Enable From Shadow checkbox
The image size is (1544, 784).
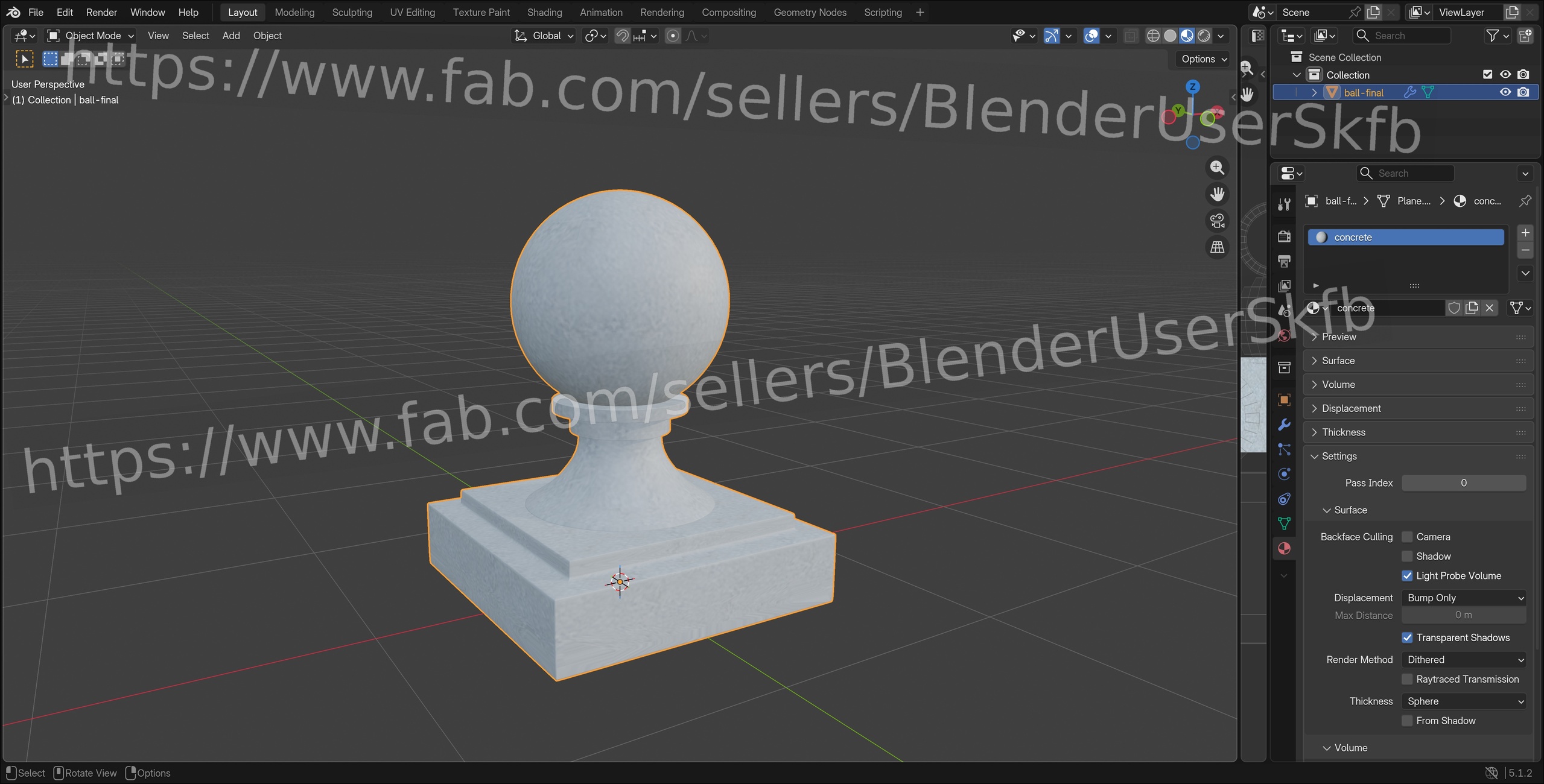click(x=1407, y=721)
